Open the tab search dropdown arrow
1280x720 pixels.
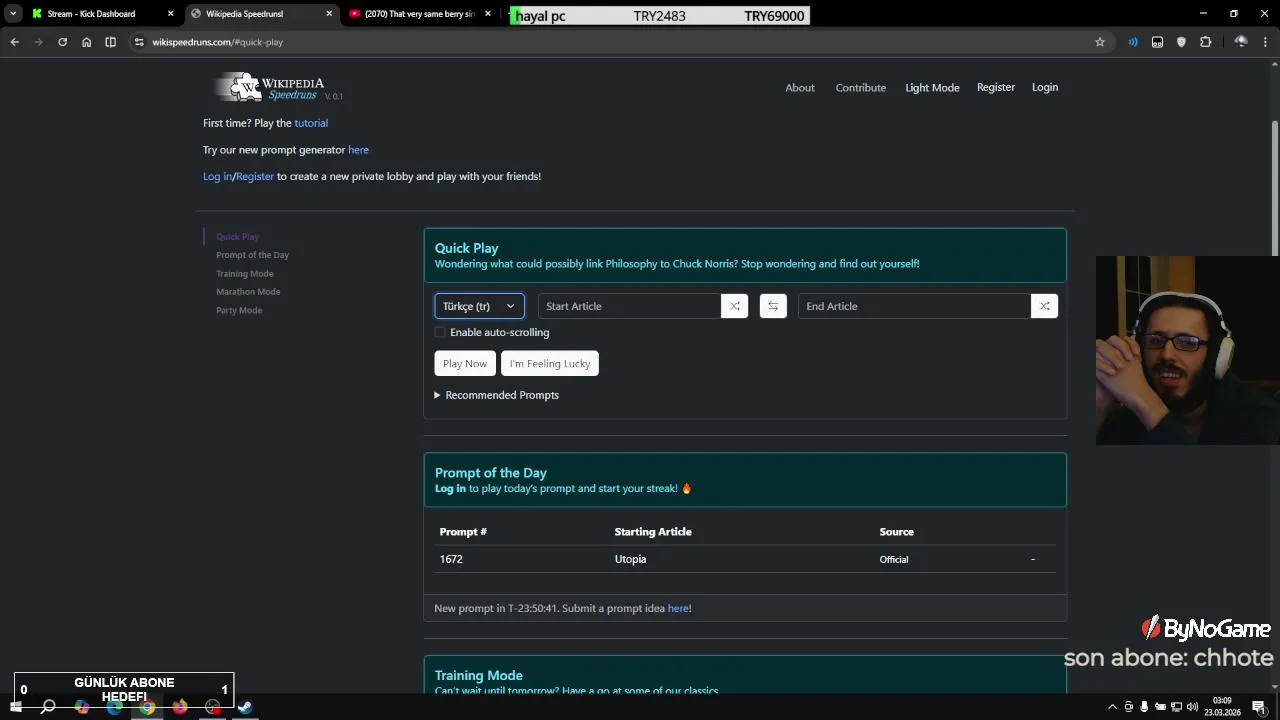(x=13, y=14)
